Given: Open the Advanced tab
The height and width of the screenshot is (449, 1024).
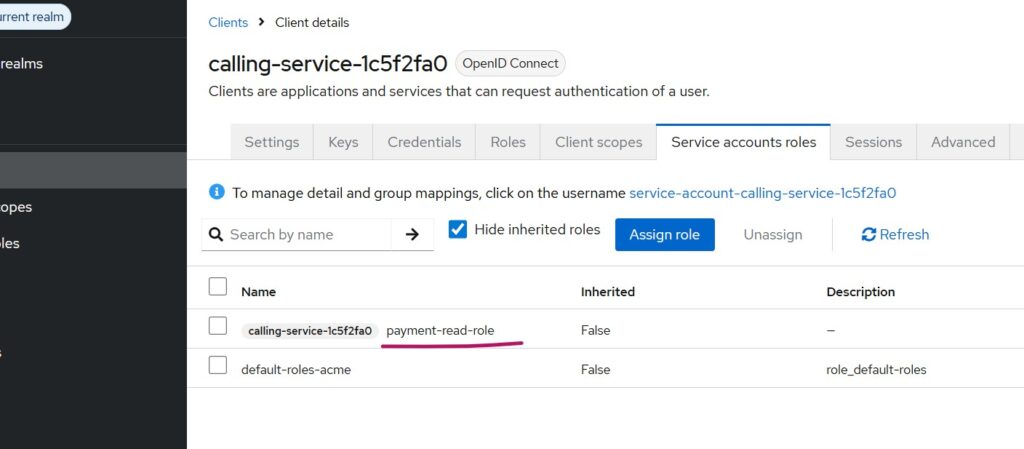Looking at the screenshot, I should pyautogui.click(x=962, y=142).
